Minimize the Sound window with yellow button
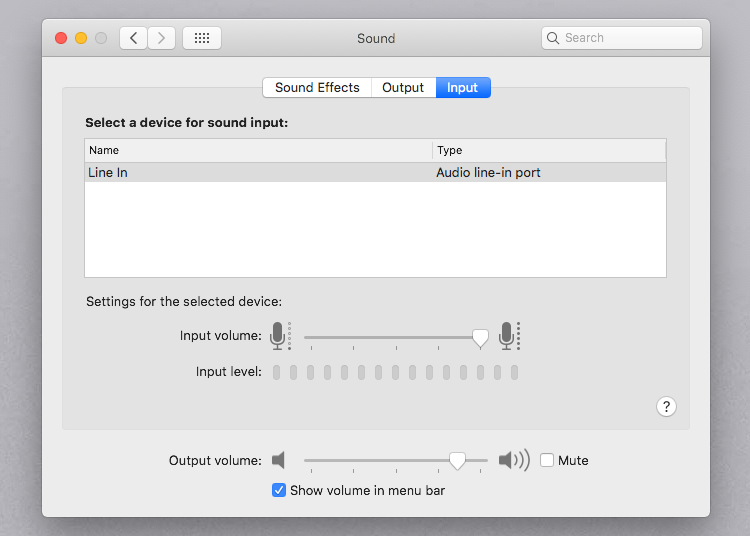Image resolution: width=750 pixels, height=536 pixels. click(81, 38)
